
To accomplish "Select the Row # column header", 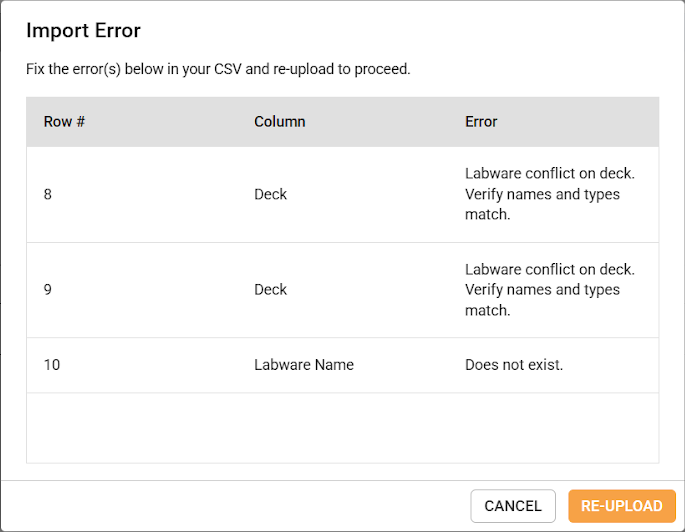I will coord(64,122).
